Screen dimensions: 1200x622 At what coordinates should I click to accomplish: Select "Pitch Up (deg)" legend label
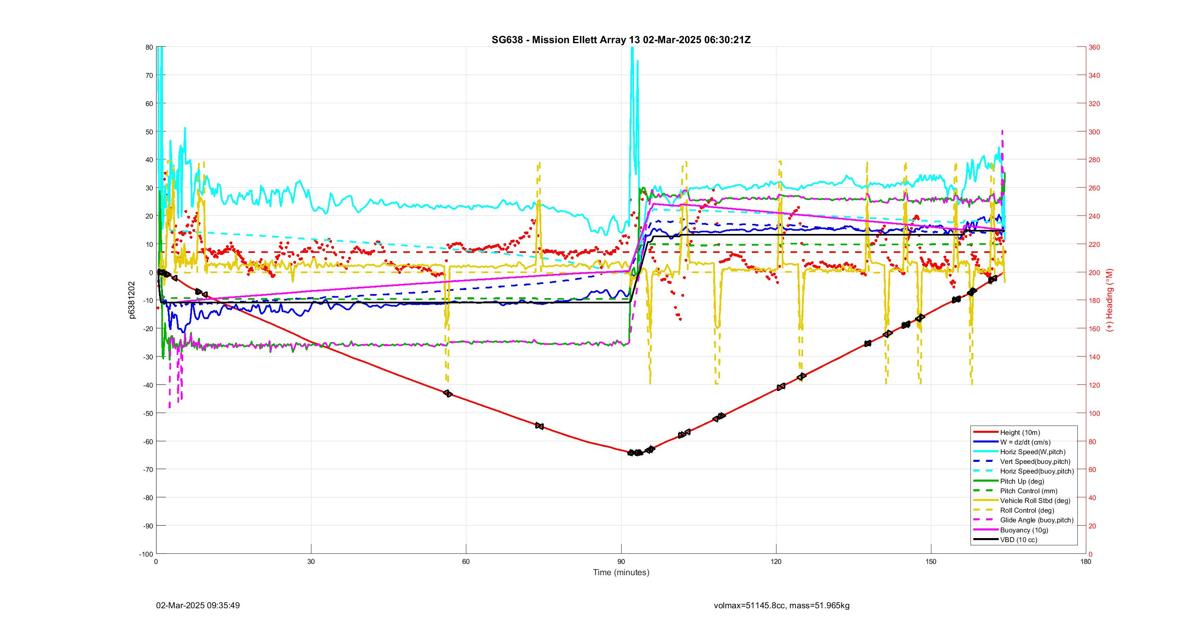coord(1024,481)
